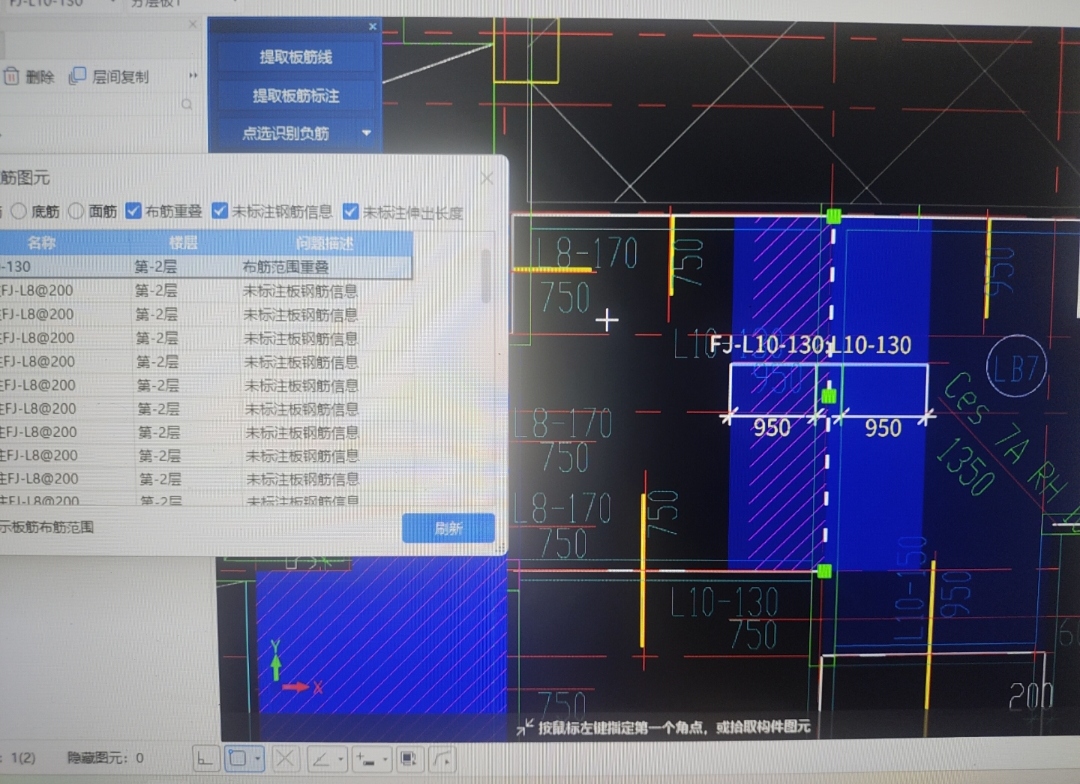
Task: Click the 删除 trash can icon
Action: pyautogui.click(x=11, y=76)
